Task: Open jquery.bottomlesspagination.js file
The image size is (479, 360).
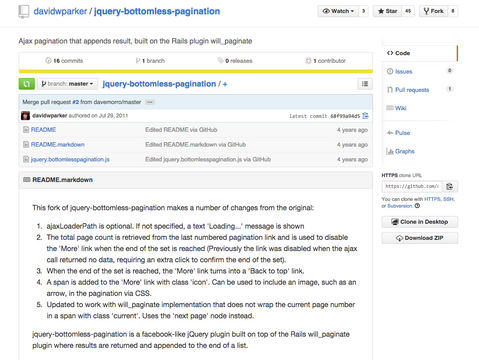Action: click(70, 159)
